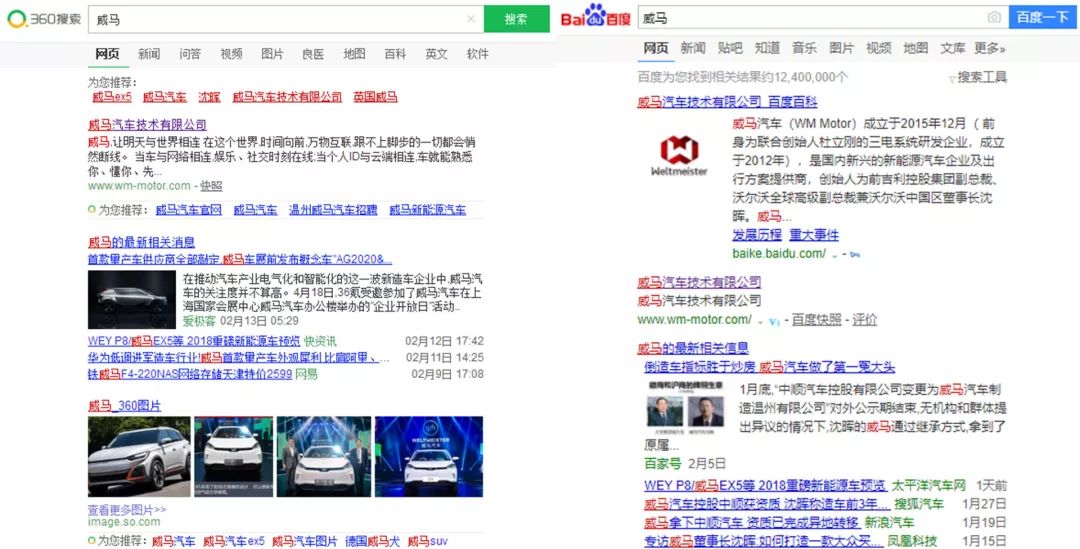1080x549 pixels.
Task: Open news item 华为低调进军造车行业
Action: tap(239, 358)
